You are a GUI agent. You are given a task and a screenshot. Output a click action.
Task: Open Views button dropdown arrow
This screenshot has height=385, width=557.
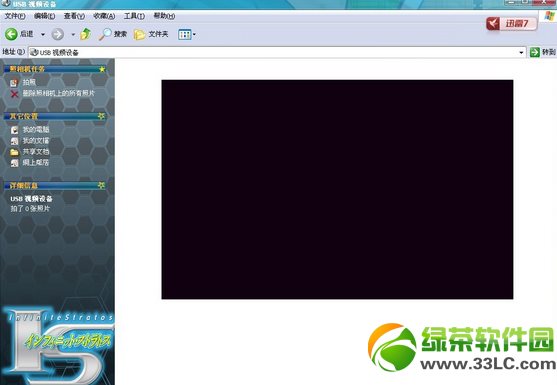point(194,34)
